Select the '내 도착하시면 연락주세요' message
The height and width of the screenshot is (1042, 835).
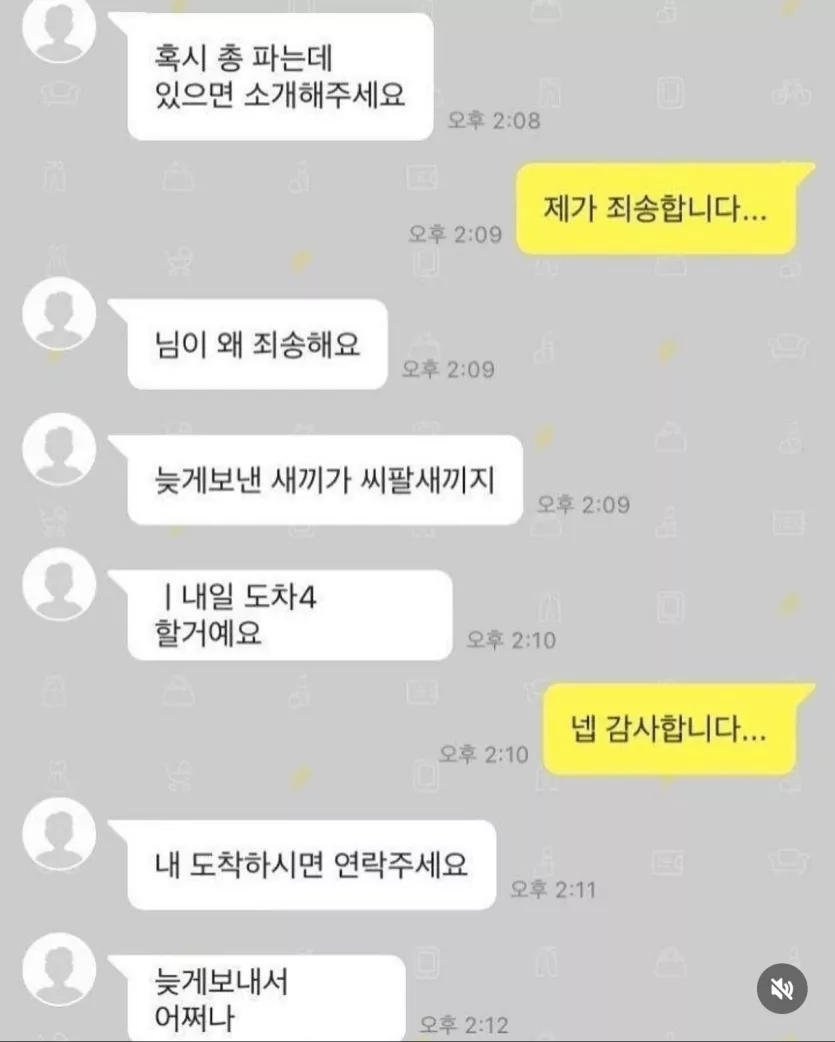point(312,865)
